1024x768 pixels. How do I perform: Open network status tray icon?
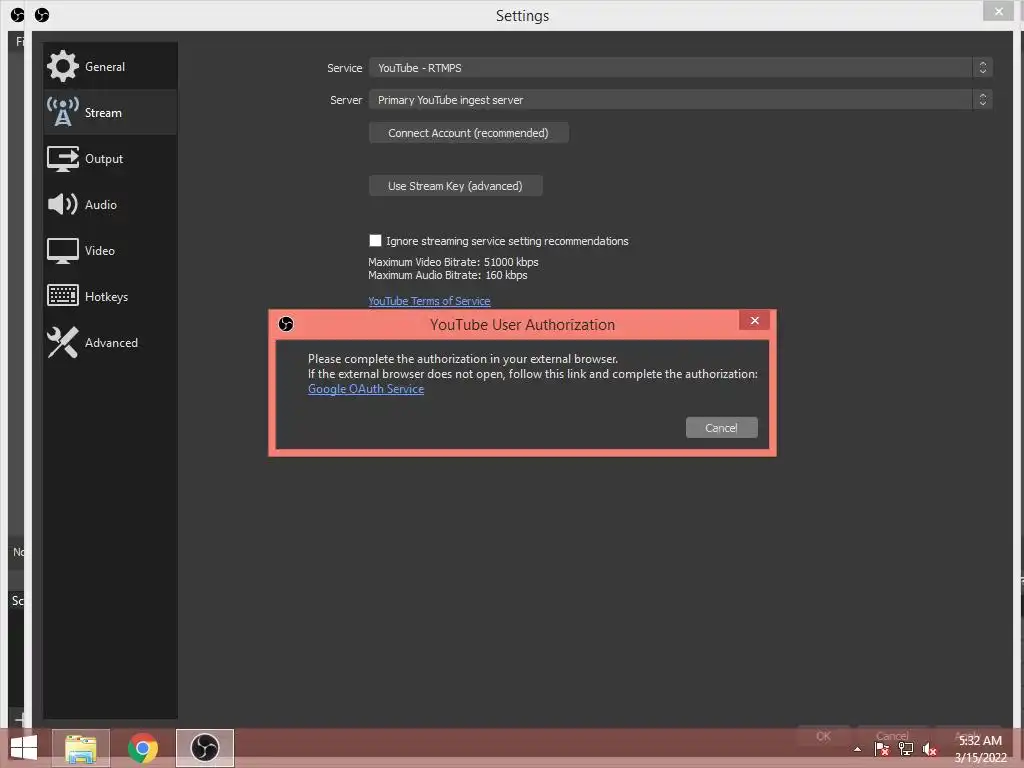tap(906, 749)
